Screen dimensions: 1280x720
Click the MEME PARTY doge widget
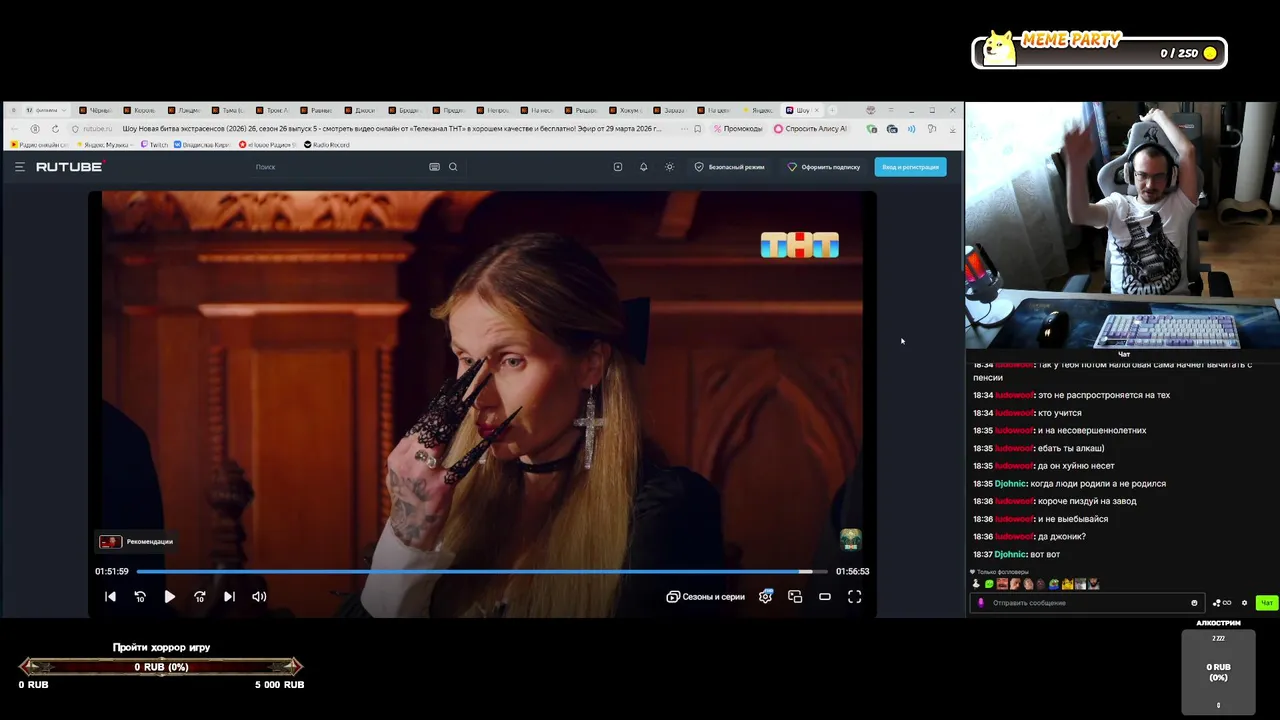(1099, 49)
